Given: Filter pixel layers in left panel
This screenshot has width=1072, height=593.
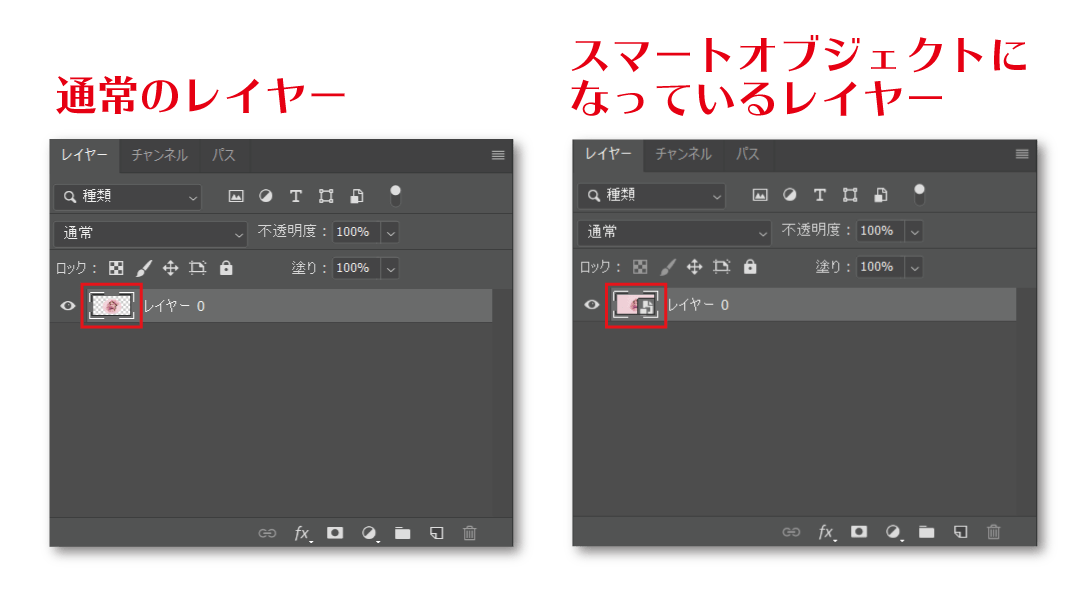Looking at the screenshot, I should coord(236,196).
